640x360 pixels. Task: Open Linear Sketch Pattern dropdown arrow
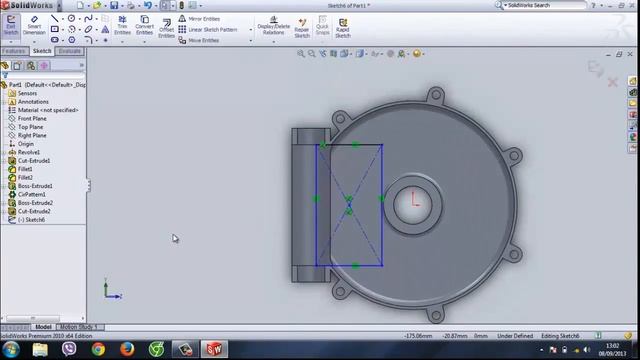point(251,29)
